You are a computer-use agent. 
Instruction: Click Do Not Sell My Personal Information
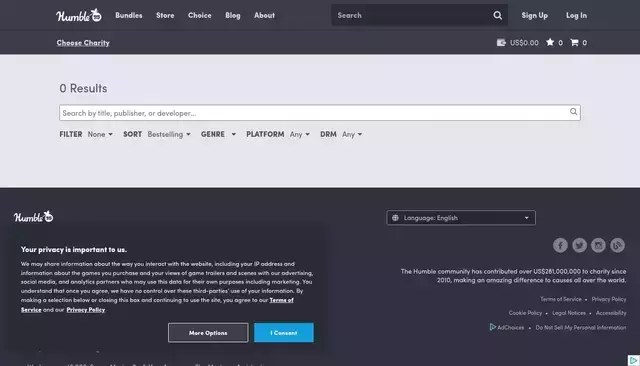580,327
